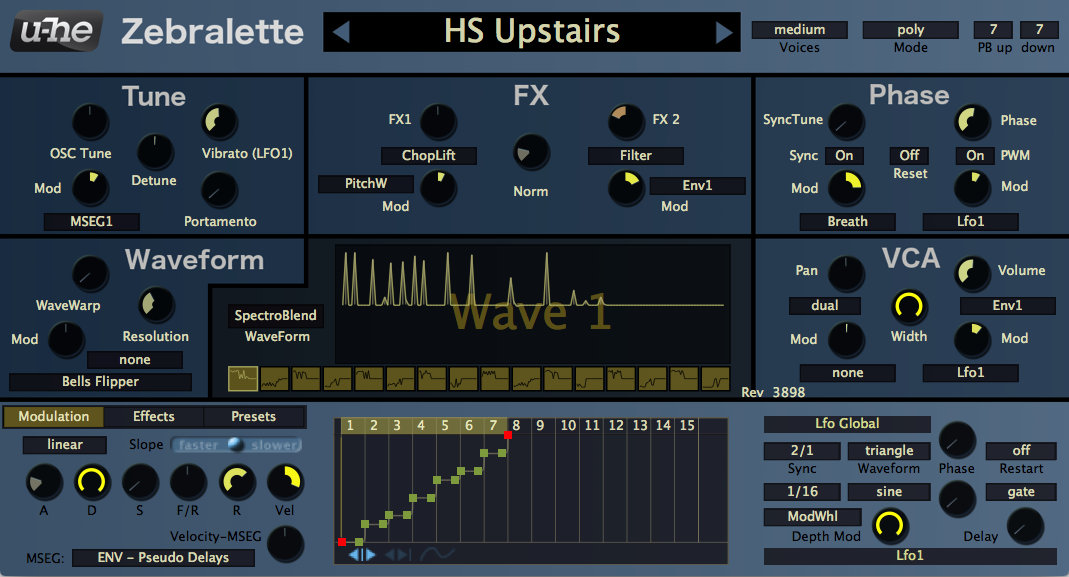Click the envelope S (sustain) knob
The height and width of the screenshot is (577, 1069).
click(140, 482)
